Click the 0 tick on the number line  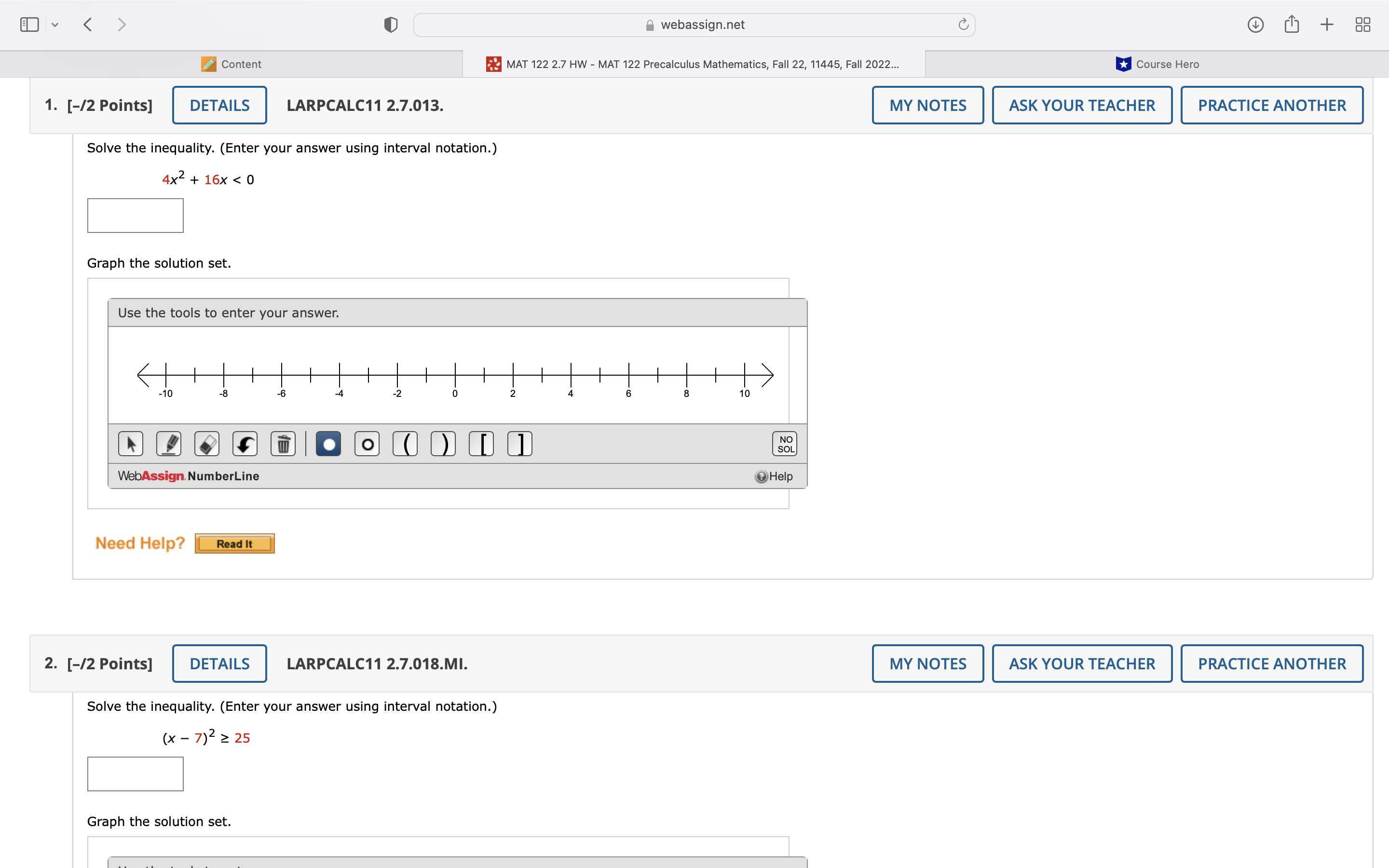(x=455, y=375)
